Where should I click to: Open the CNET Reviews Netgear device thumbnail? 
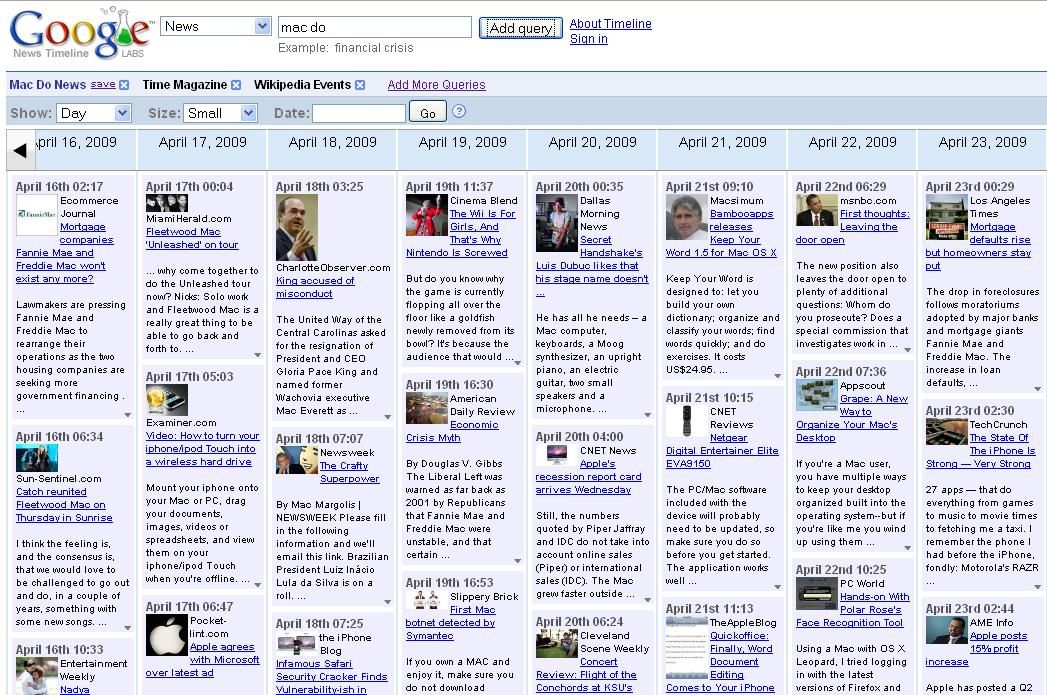(x=687, y=421)
